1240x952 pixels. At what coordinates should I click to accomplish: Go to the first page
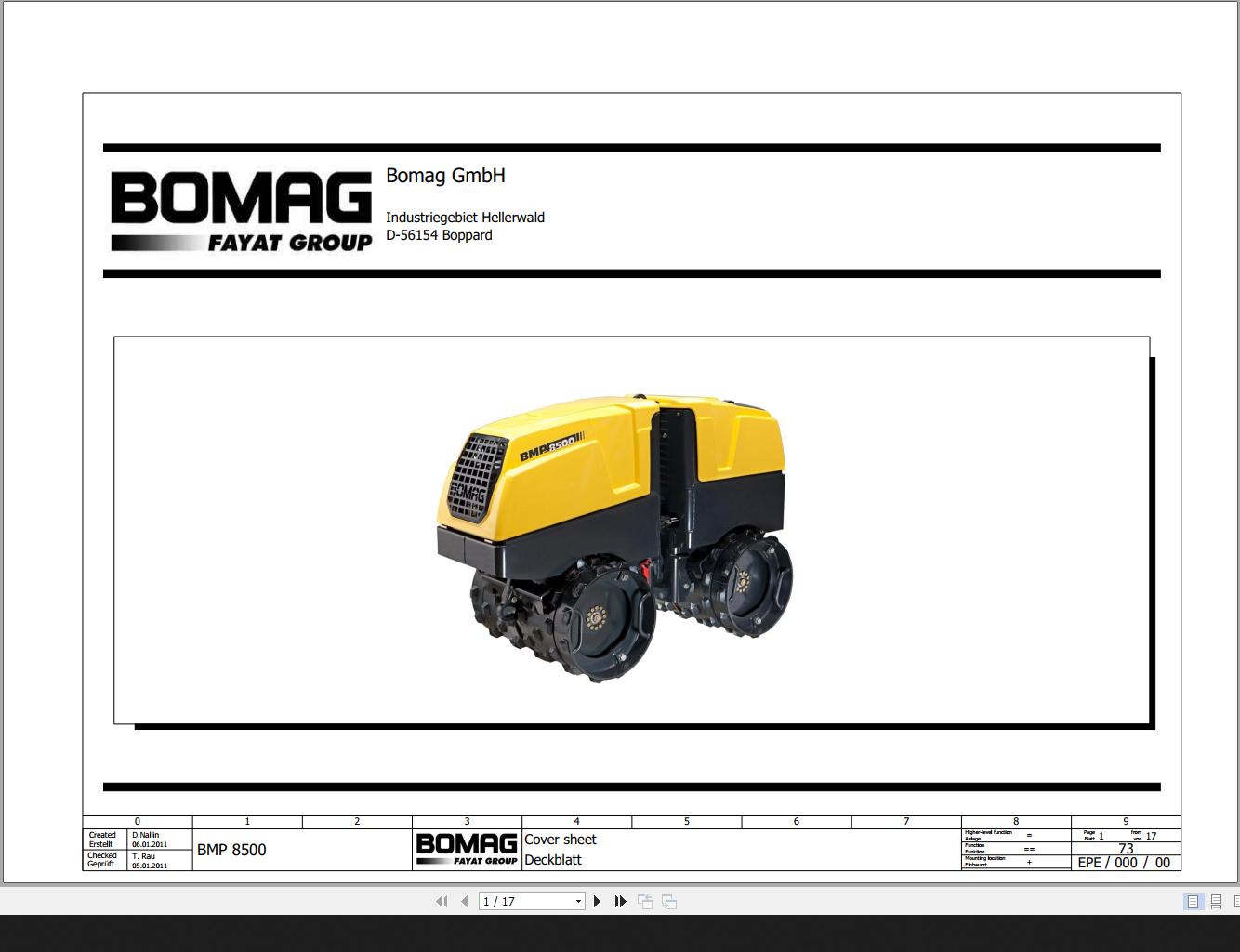coord(442,901)
